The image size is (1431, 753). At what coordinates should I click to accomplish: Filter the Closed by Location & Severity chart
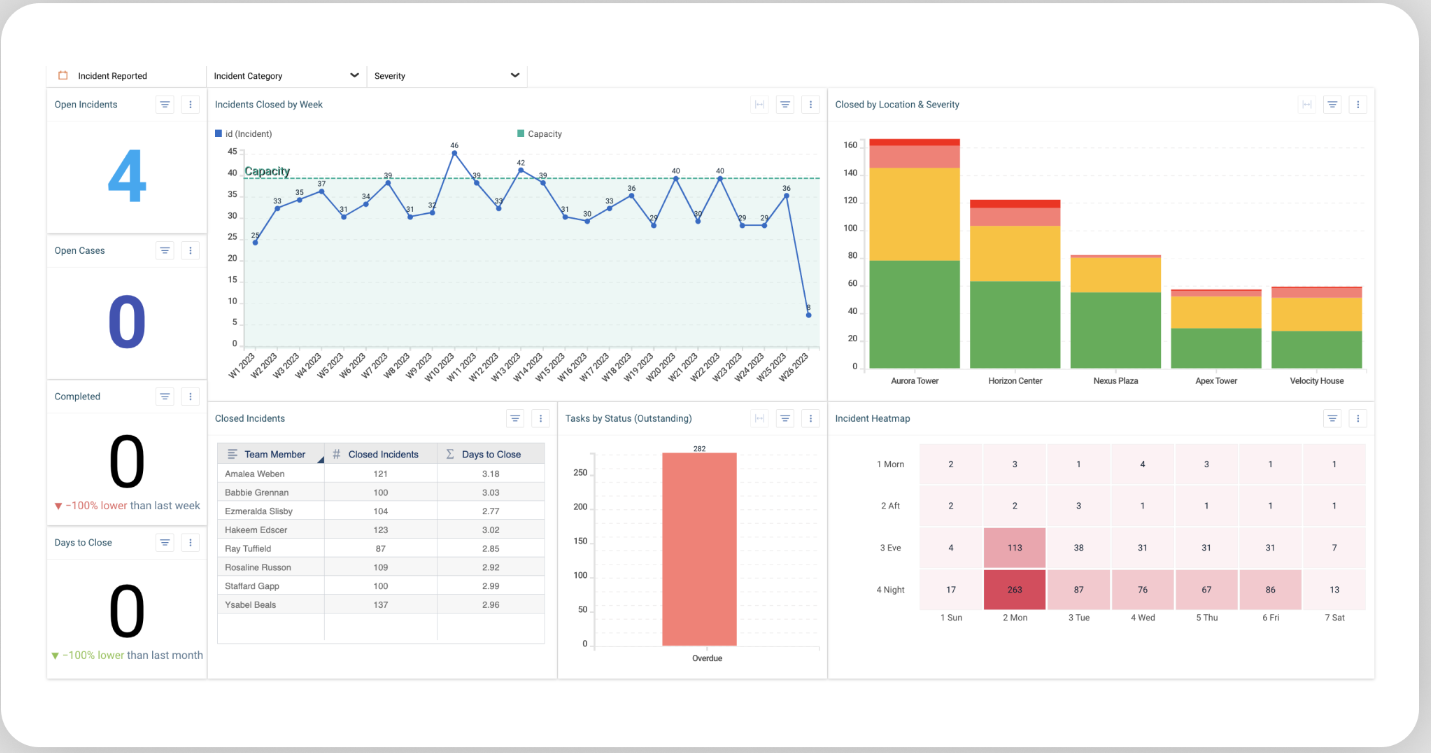(1332, 104)
